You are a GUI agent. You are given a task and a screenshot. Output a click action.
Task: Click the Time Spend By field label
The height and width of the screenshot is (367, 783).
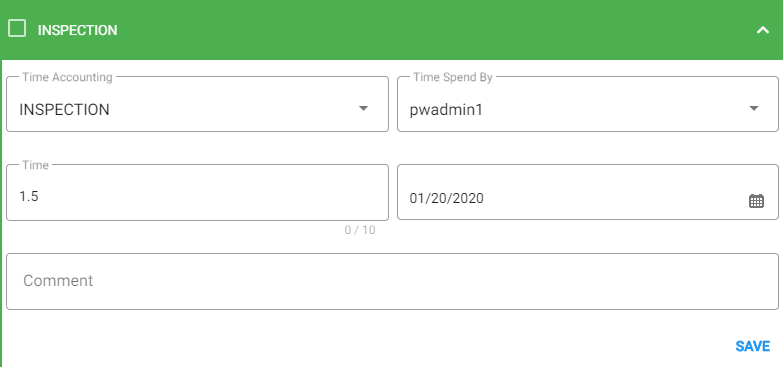click(x=453, y=77)
